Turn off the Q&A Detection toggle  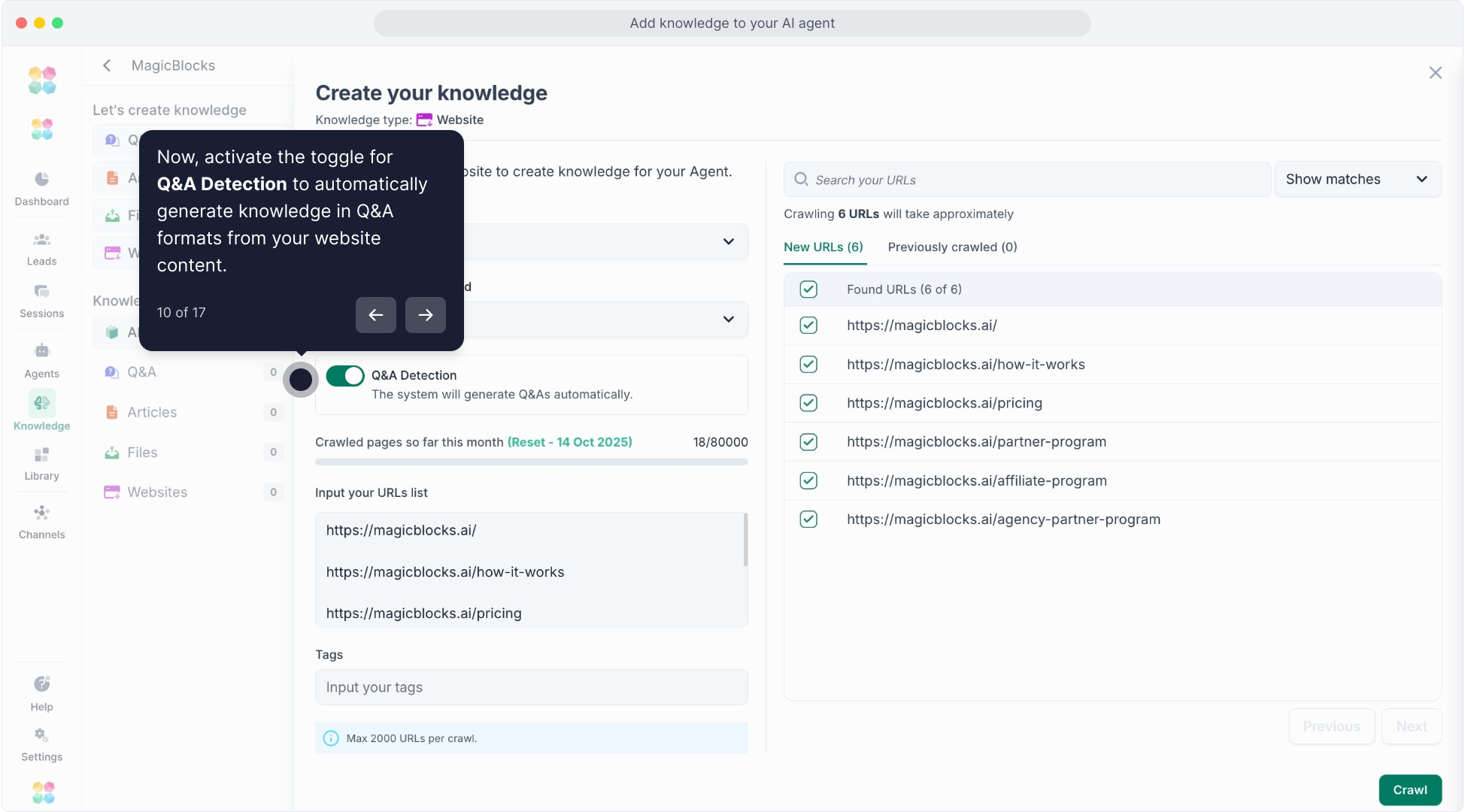click(x=345, y=376)
